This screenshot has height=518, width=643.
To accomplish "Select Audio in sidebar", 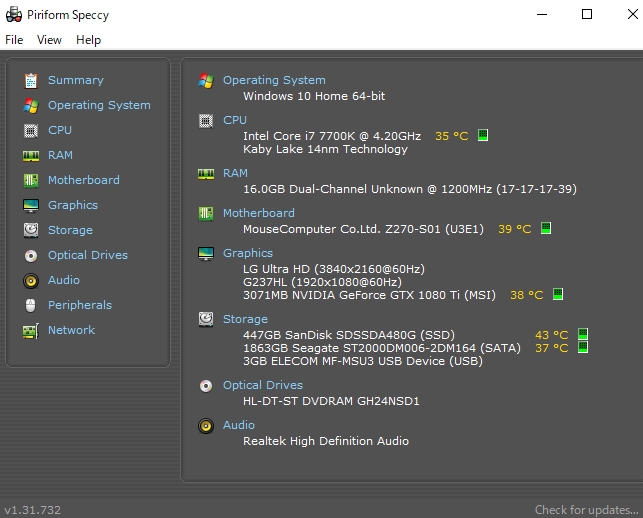I will [x=64, y=280].
